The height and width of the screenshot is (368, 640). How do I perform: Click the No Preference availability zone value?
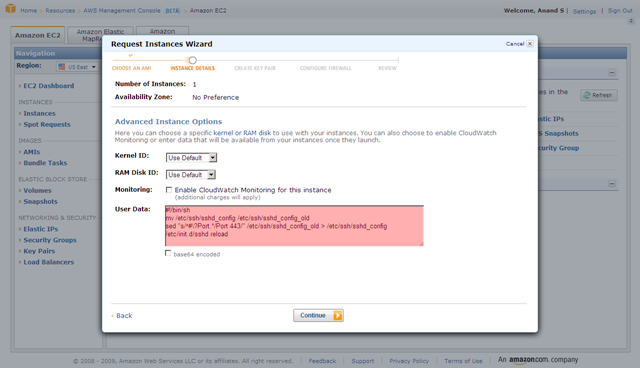pyautogui.click(x=216, y=98)
